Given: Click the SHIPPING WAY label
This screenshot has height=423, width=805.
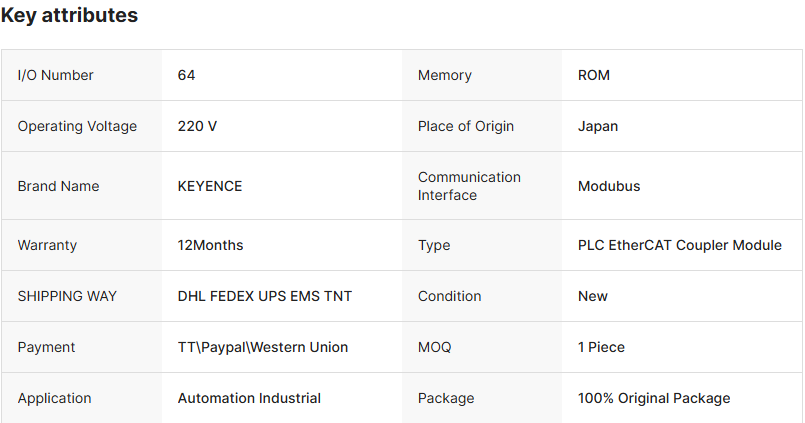Looking at the screenshot, I should pyautogui.click(x=67, y=296).
